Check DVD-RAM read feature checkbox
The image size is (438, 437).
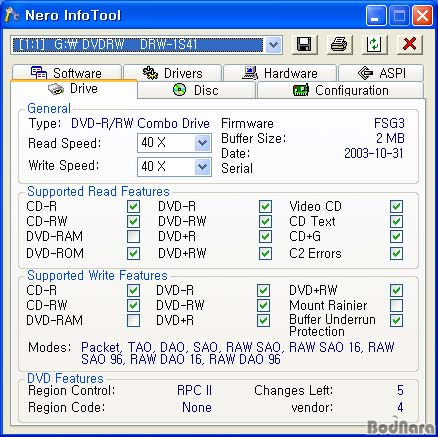click(133, 237)
